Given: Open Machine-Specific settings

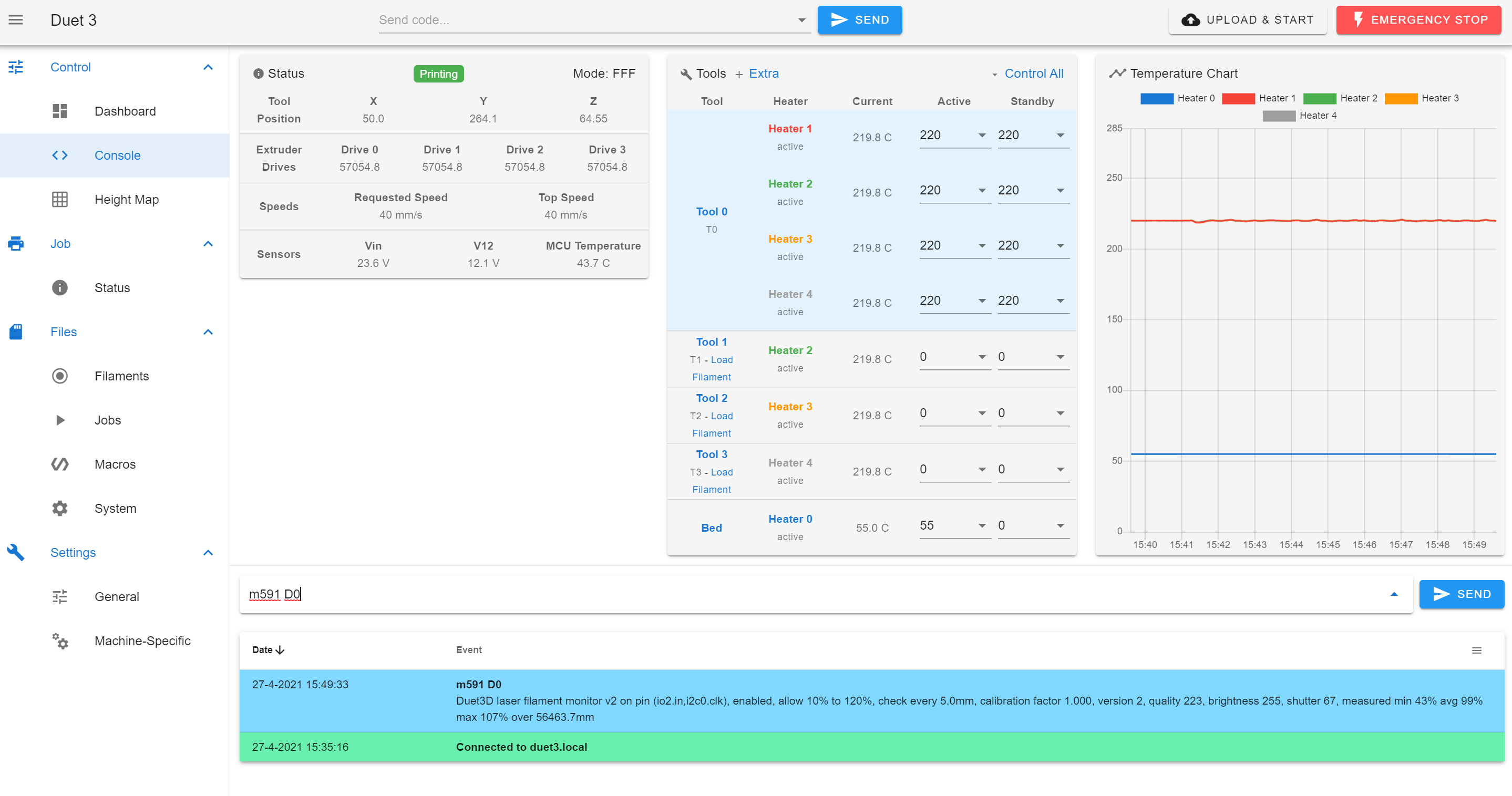Looking at the screenshot, I should (x=115, y=640).
